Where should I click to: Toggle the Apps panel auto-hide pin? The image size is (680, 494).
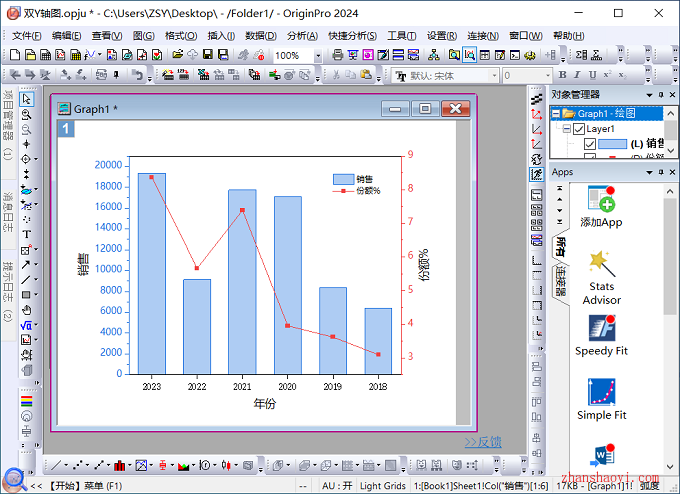point(661,172)
